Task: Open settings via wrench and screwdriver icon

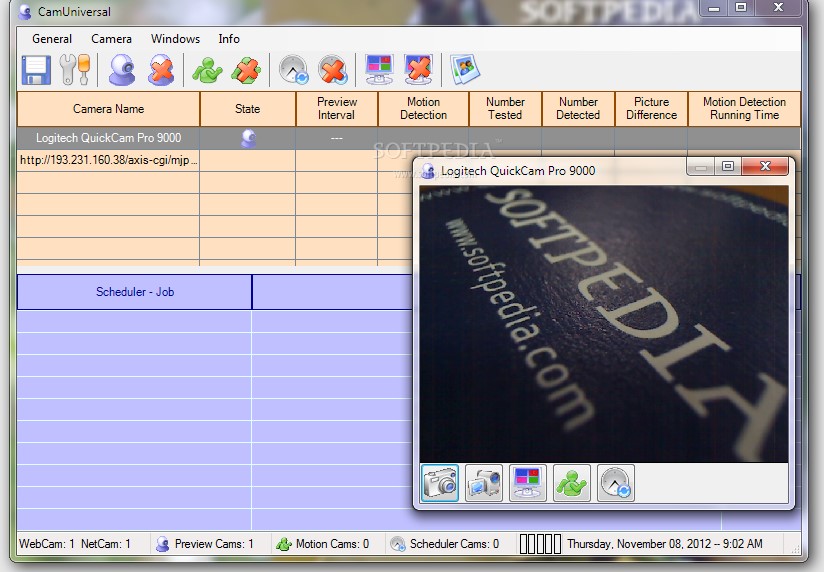Action: click(x=75, y=70)
